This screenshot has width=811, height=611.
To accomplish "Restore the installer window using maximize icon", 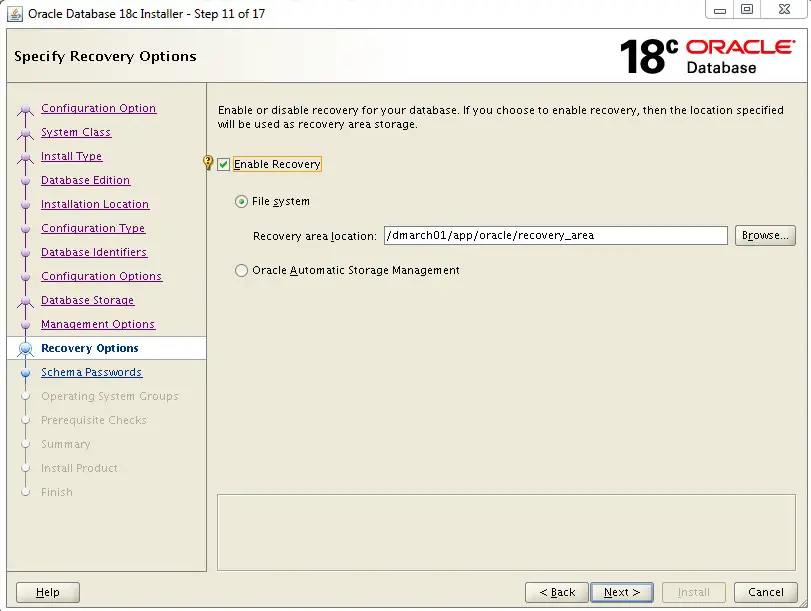I will click(747, 9).
